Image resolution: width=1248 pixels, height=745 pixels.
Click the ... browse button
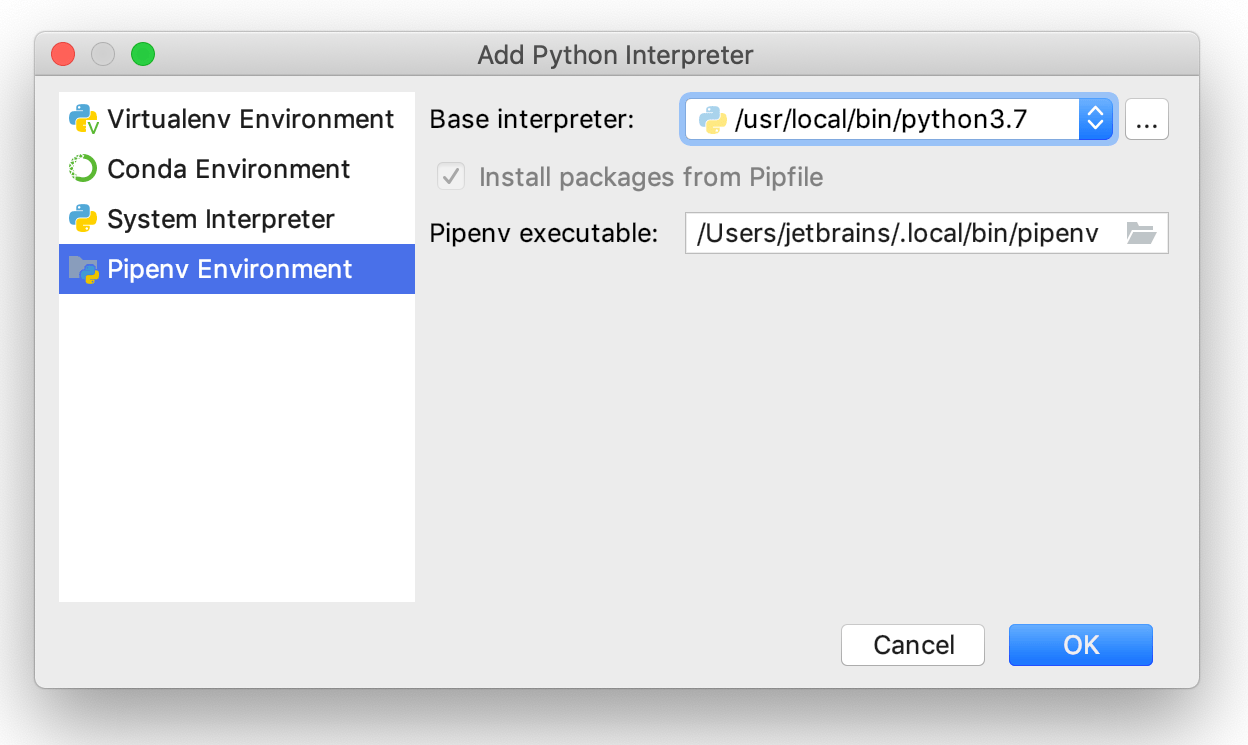1147,118
